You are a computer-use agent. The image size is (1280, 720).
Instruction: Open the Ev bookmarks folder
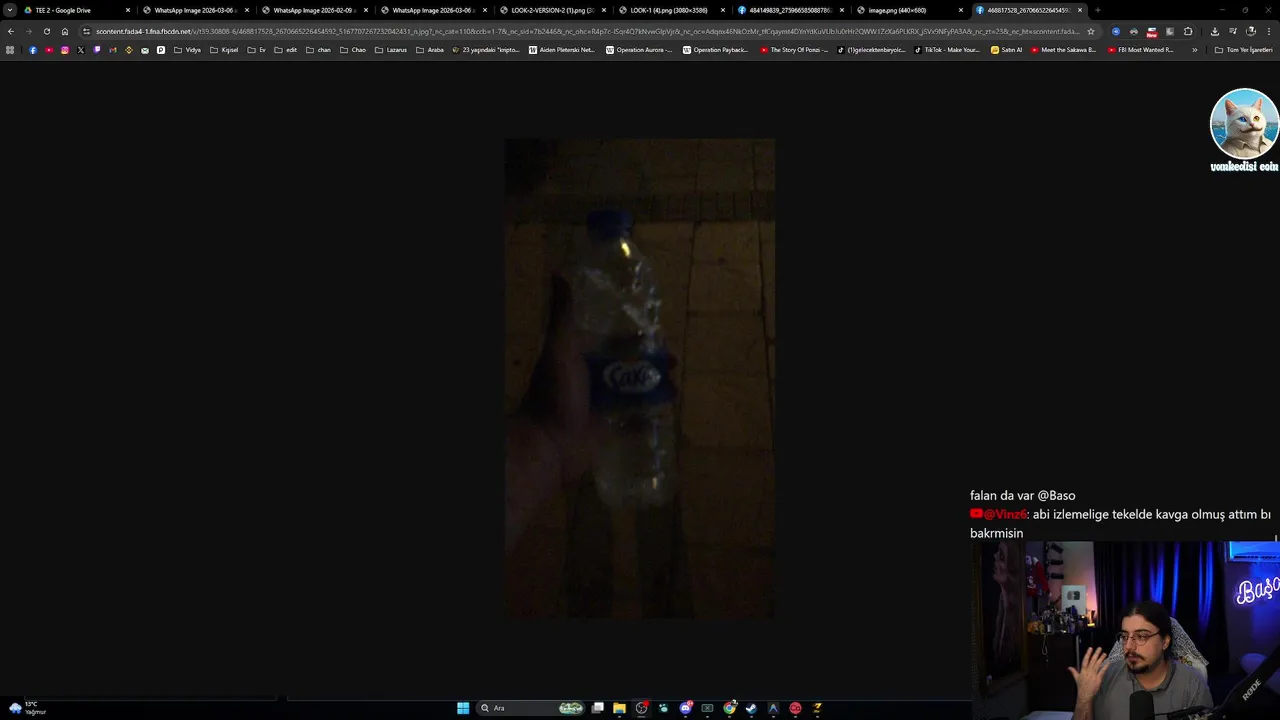point(257,50)
